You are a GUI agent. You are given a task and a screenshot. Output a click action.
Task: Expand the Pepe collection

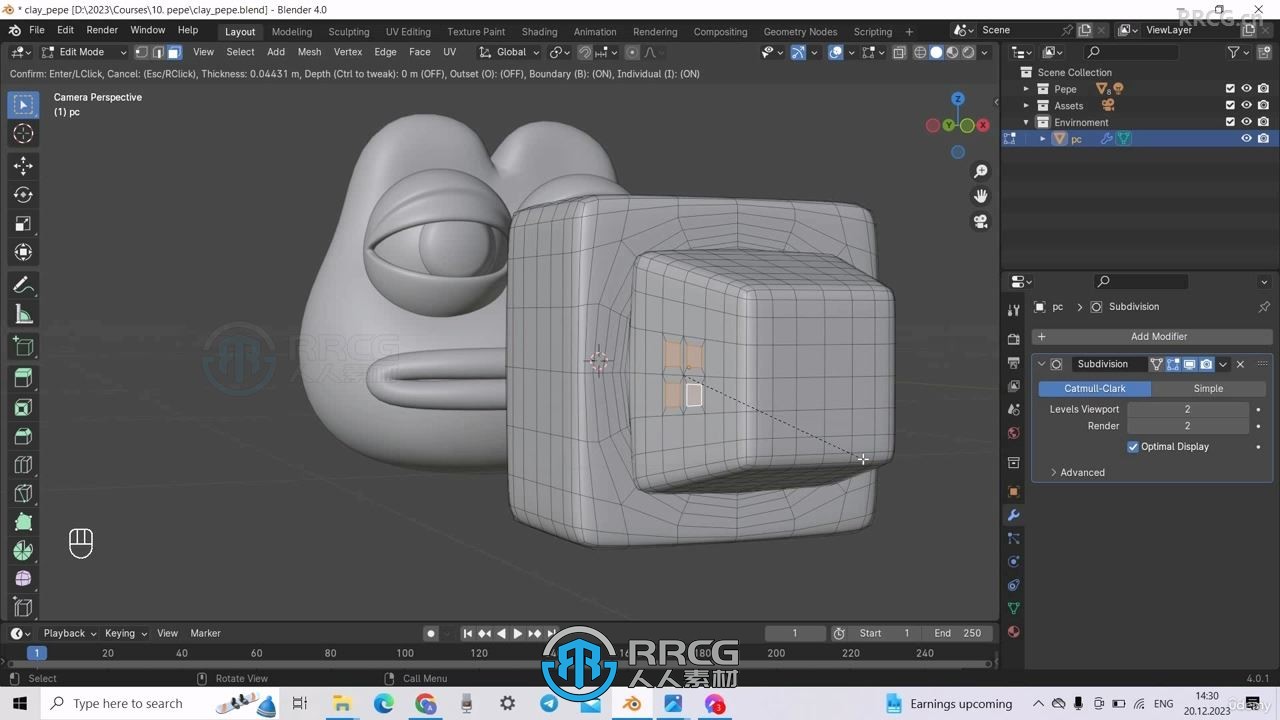[x=1026, y=89]
